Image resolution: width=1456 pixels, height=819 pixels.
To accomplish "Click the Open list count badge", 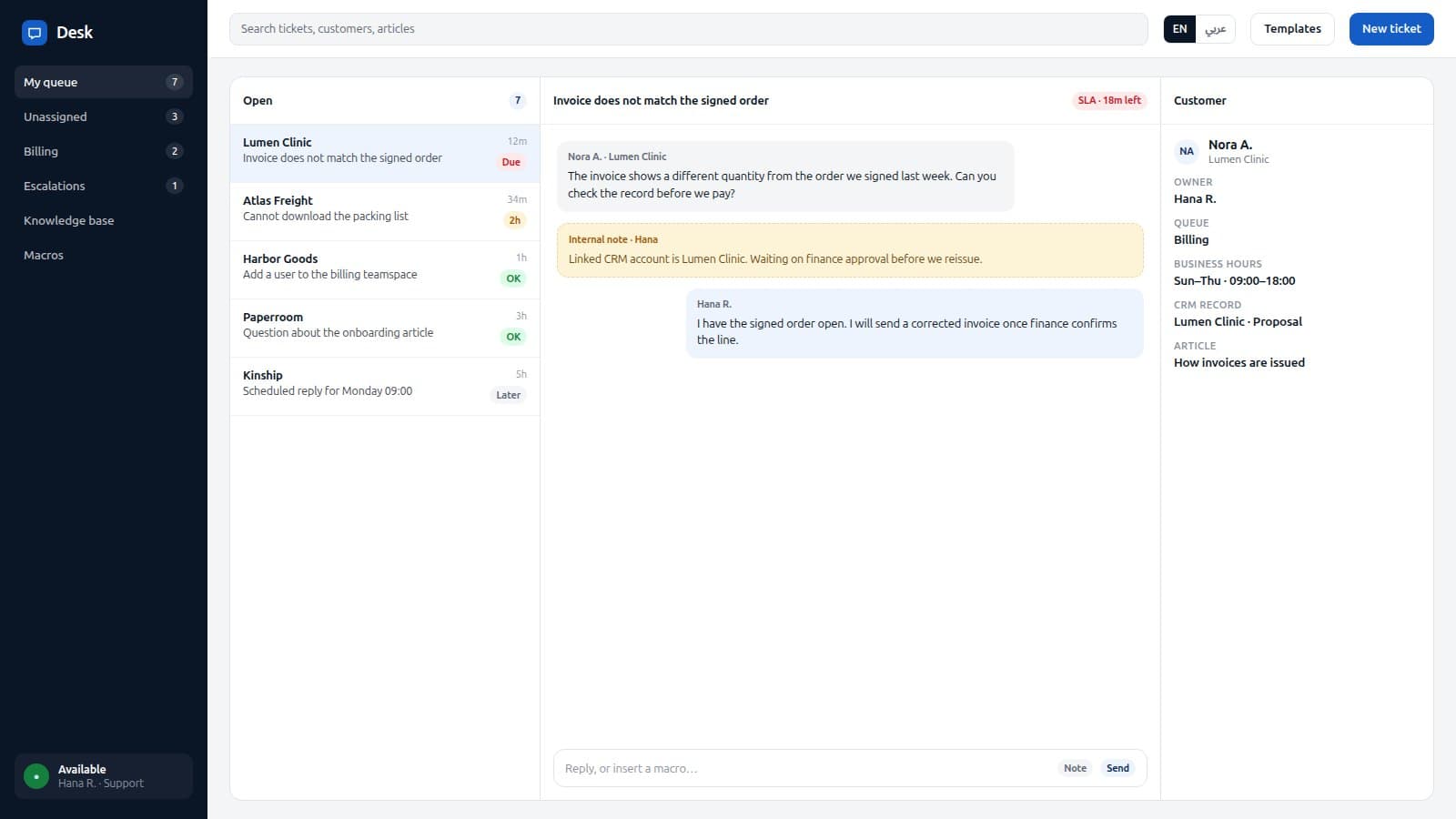I will (518, 101).
